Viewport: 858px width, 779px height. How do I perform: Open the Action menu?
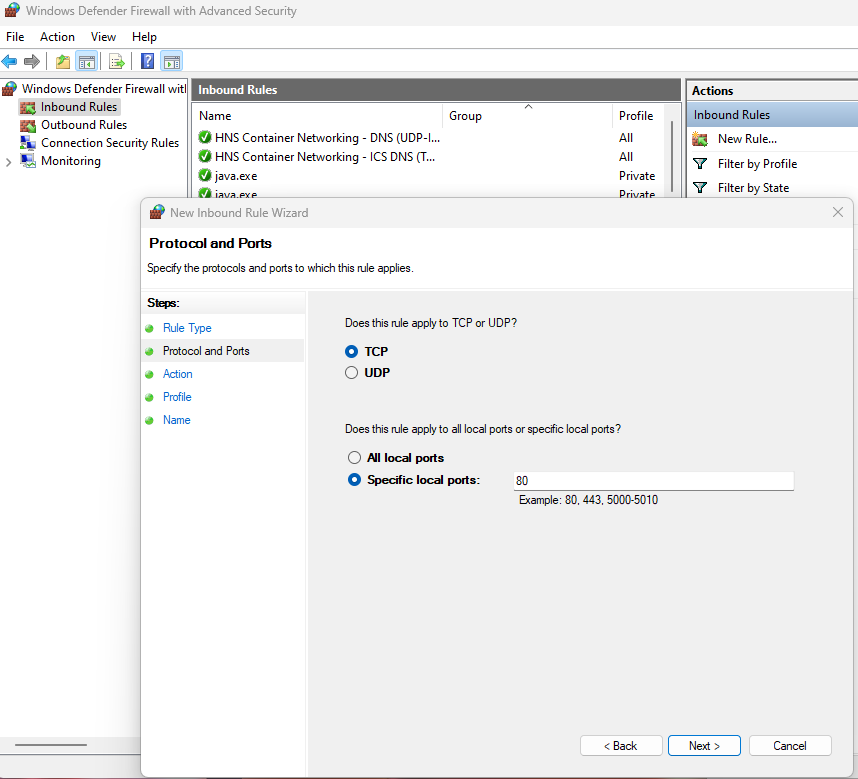(x=57, y=37)
